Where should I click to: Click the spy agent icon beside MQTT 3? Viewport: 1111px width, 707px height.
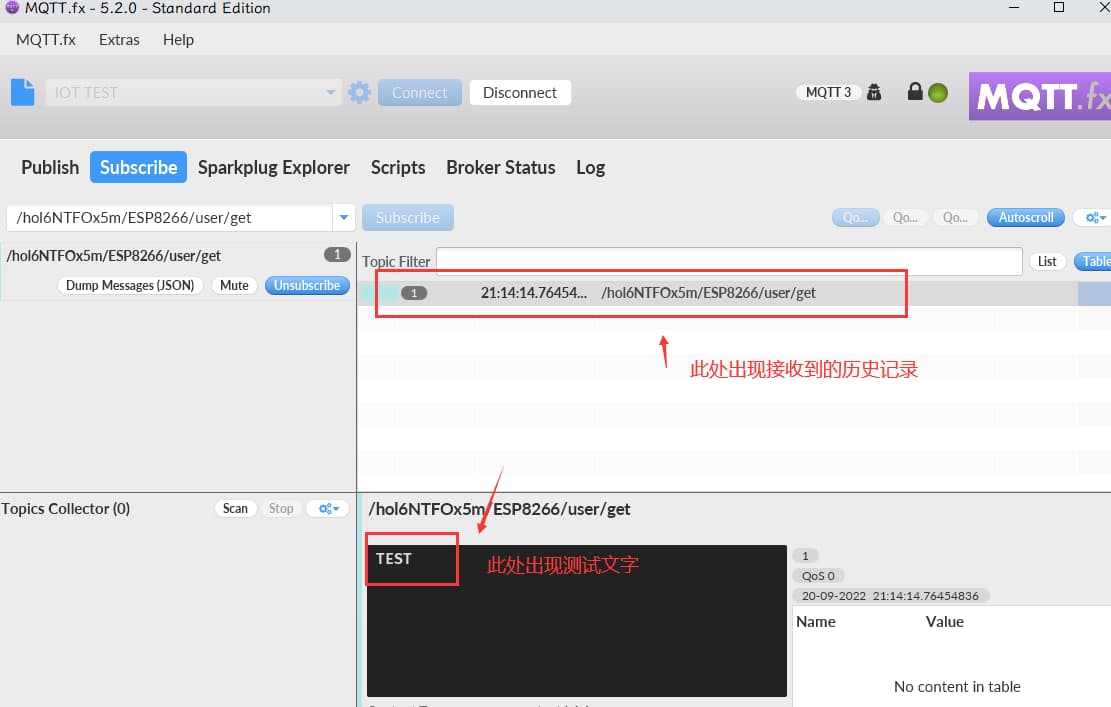(874, 92)
